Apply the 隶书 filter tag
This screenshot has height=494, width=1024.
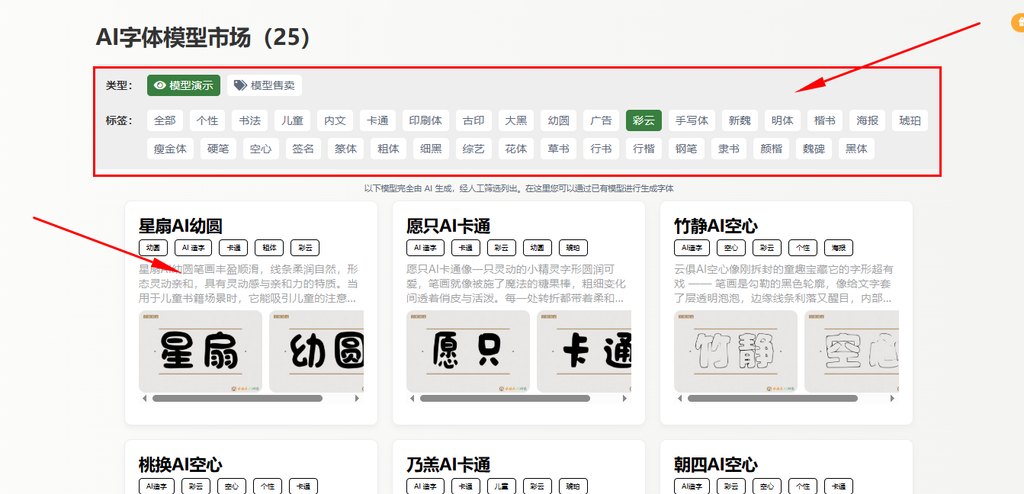click(729, 149)
